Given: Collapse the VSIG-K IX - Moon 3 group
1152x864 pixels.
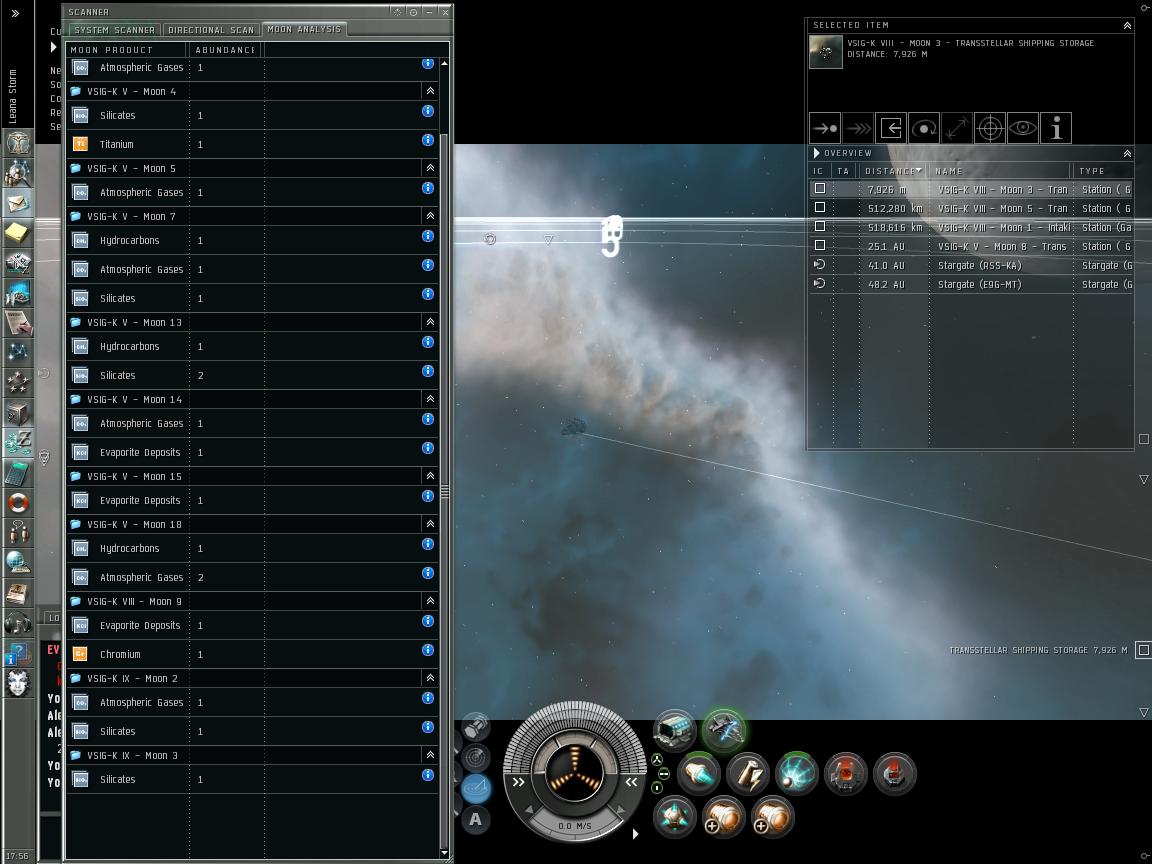Looking at the screenshot, I should pos(431,755).
